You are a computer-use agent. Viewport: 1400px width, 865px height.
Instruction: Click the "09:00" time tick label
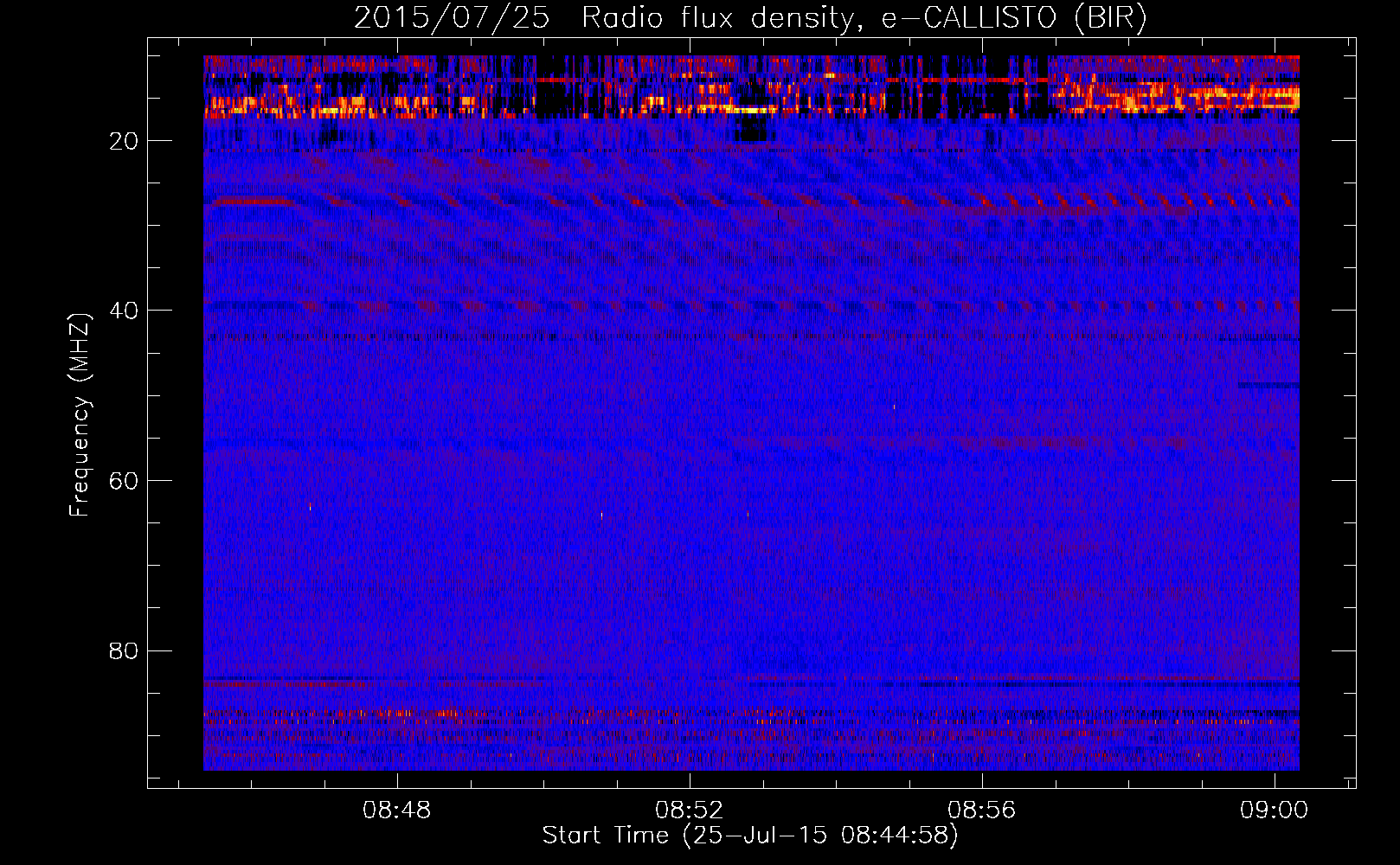[1275, 811]
